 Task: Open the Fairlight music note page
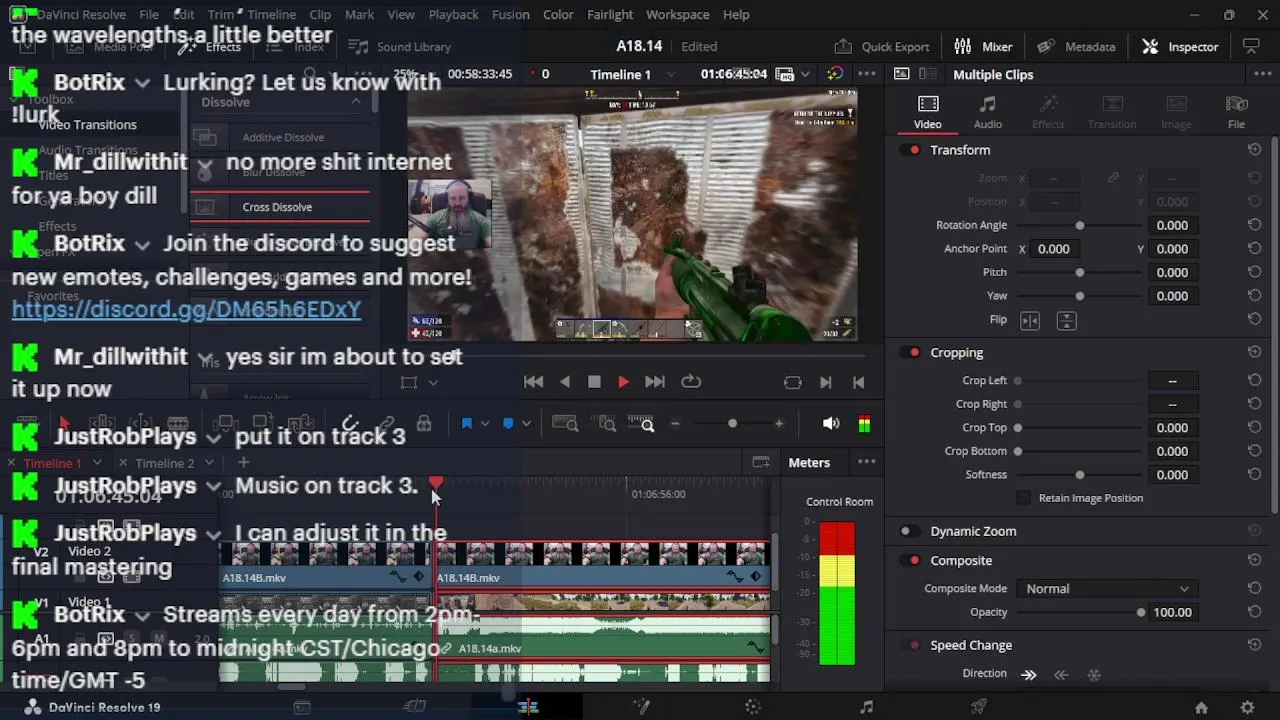click(x=867, y=707)
